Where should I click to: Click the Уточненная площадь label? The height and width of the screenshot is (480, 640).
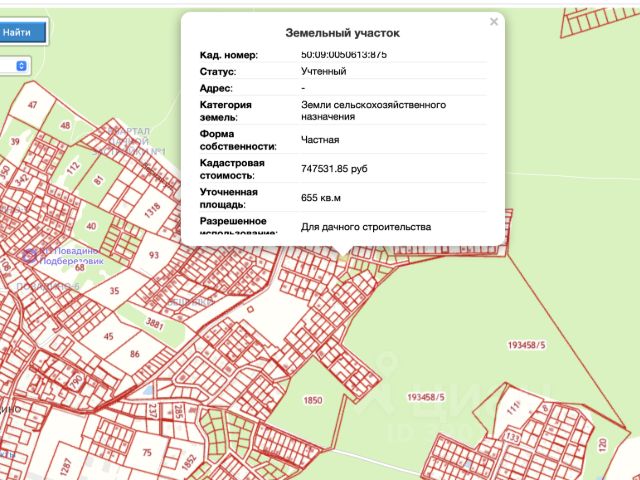click(229, 198)
